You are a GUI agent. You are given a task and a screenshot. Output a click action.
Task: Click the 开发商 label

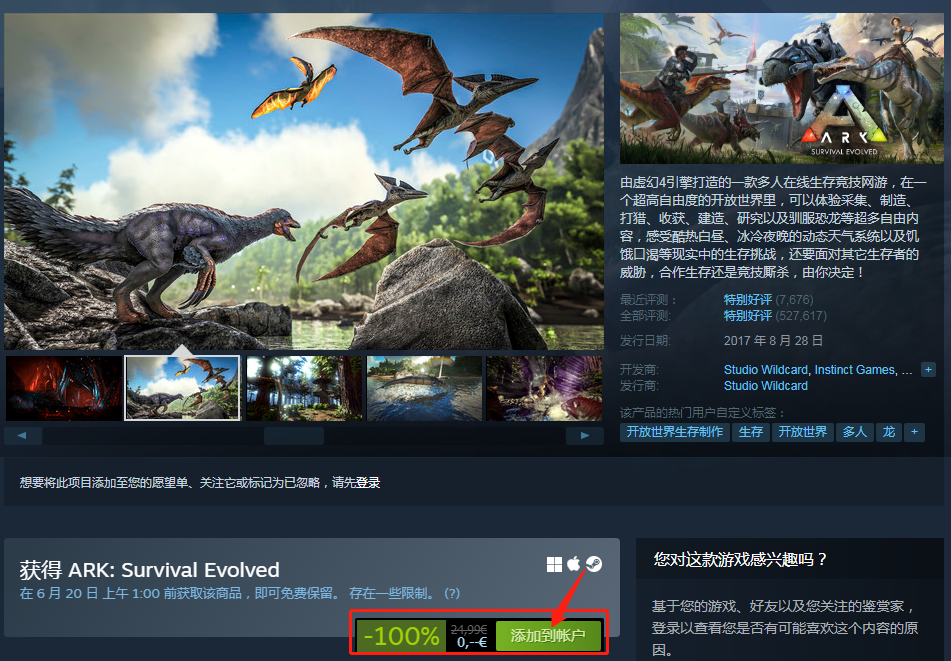tap(639, 369)
